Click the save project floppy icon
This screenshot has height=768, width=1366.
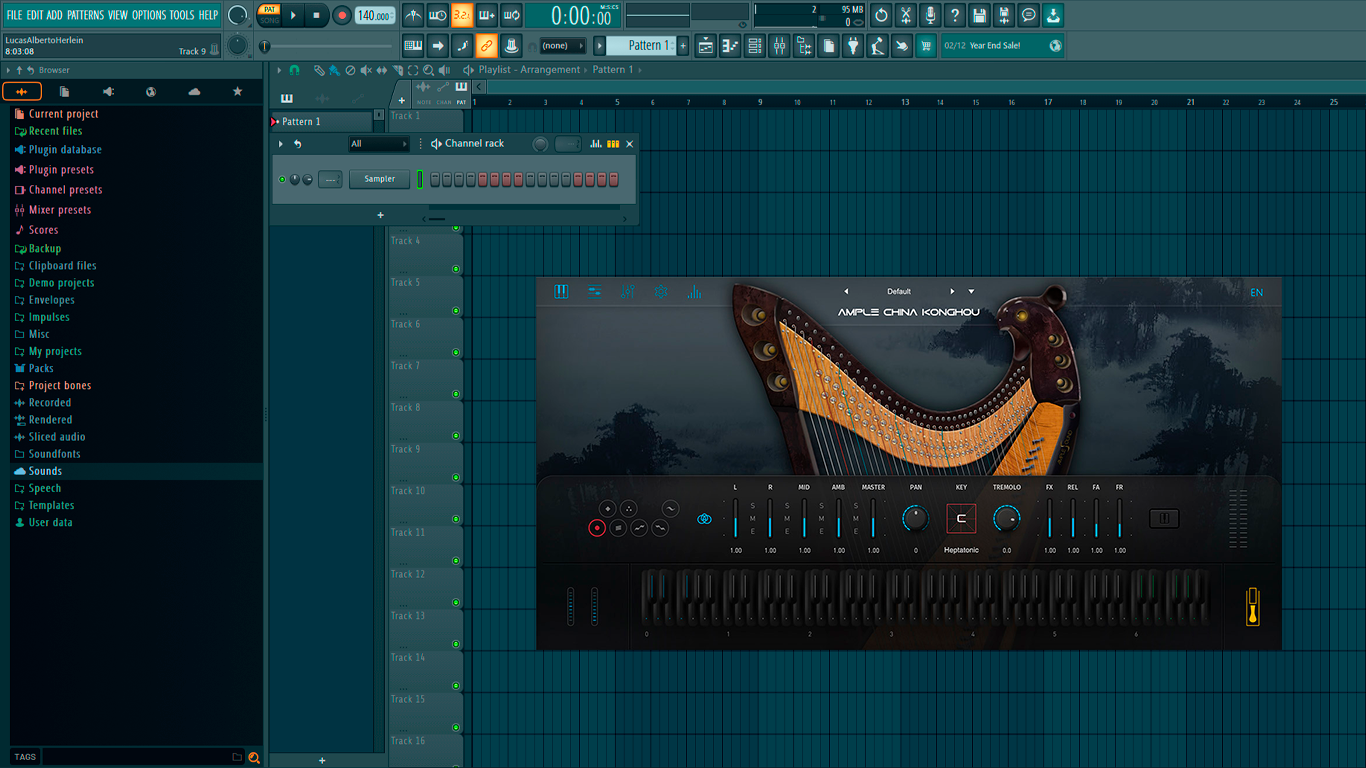click(980, 15)
